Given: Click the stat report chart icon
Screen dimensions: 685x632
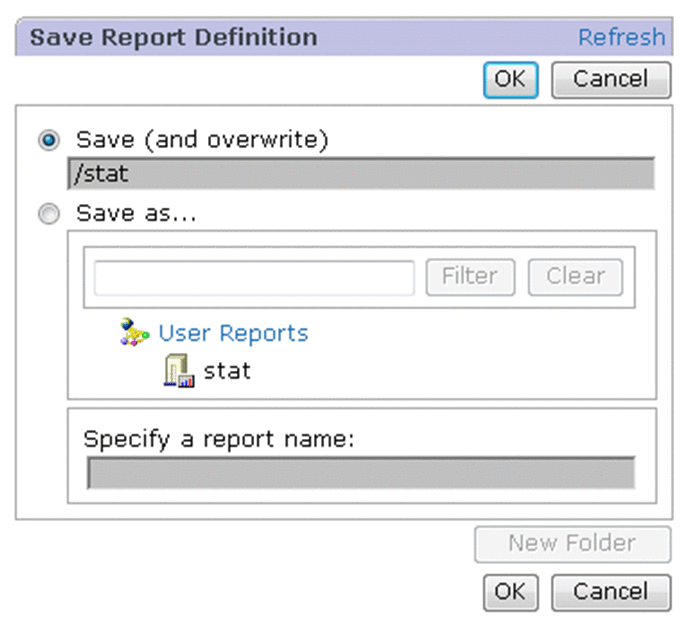Looking at the screenshot, I should [178, 372].
